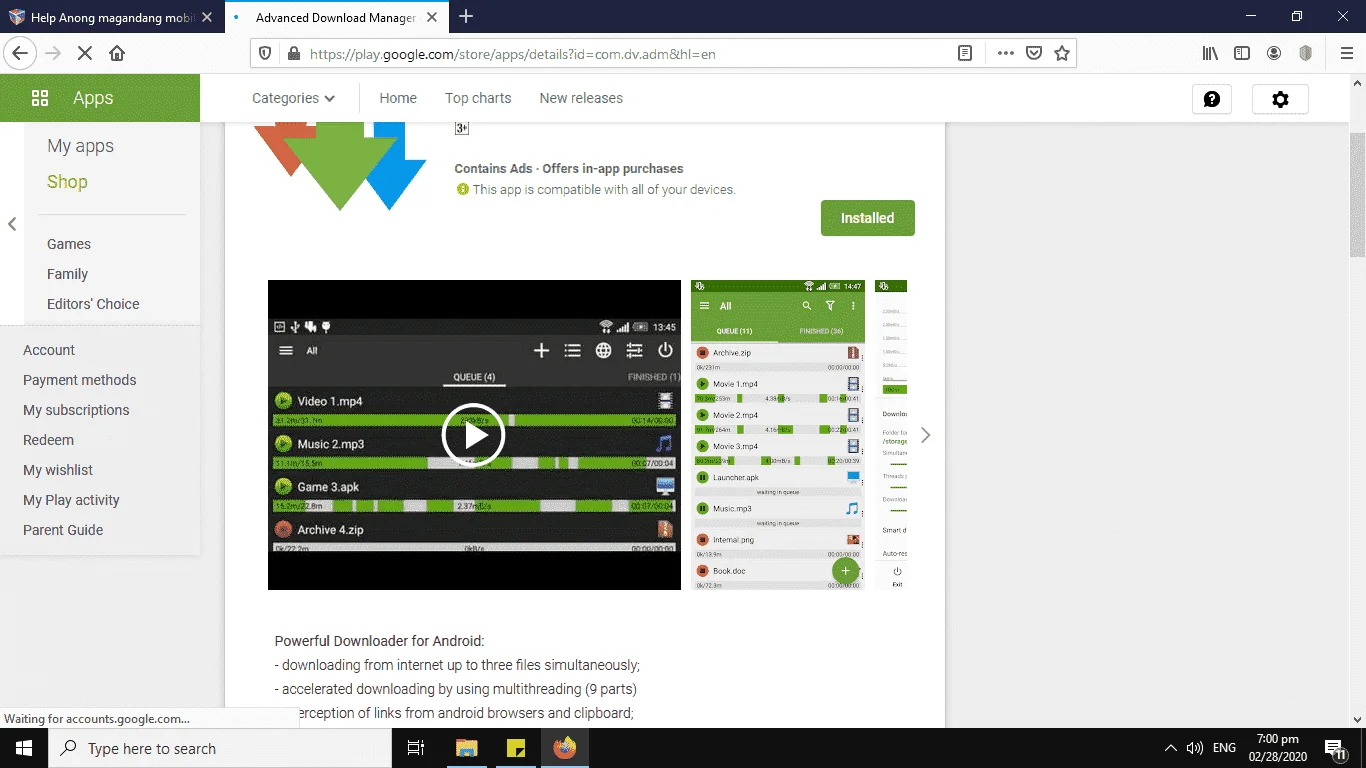Click the tracking protection shield icon in the address bar

click(265, 54)
